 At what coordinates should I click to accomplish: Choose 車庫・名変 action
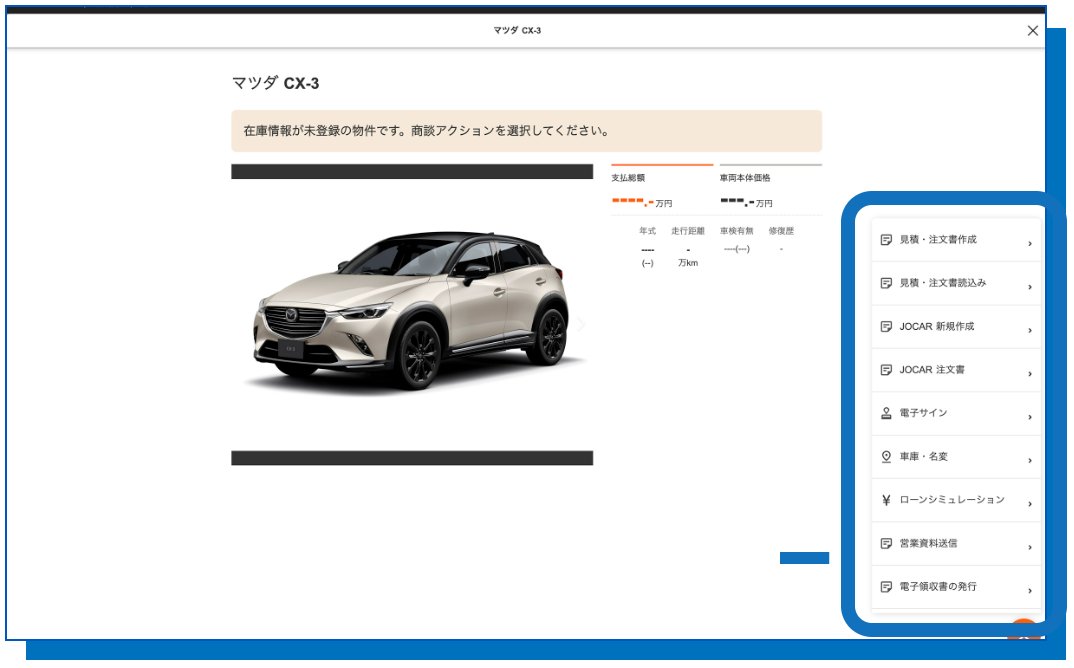[956, 456]
